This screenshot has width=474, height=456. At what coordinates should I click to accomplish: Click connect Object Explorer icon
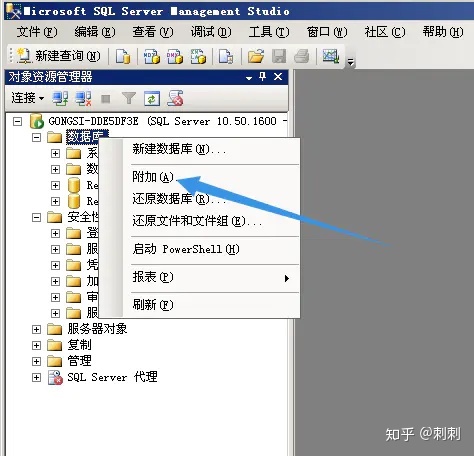coord(60,99)
